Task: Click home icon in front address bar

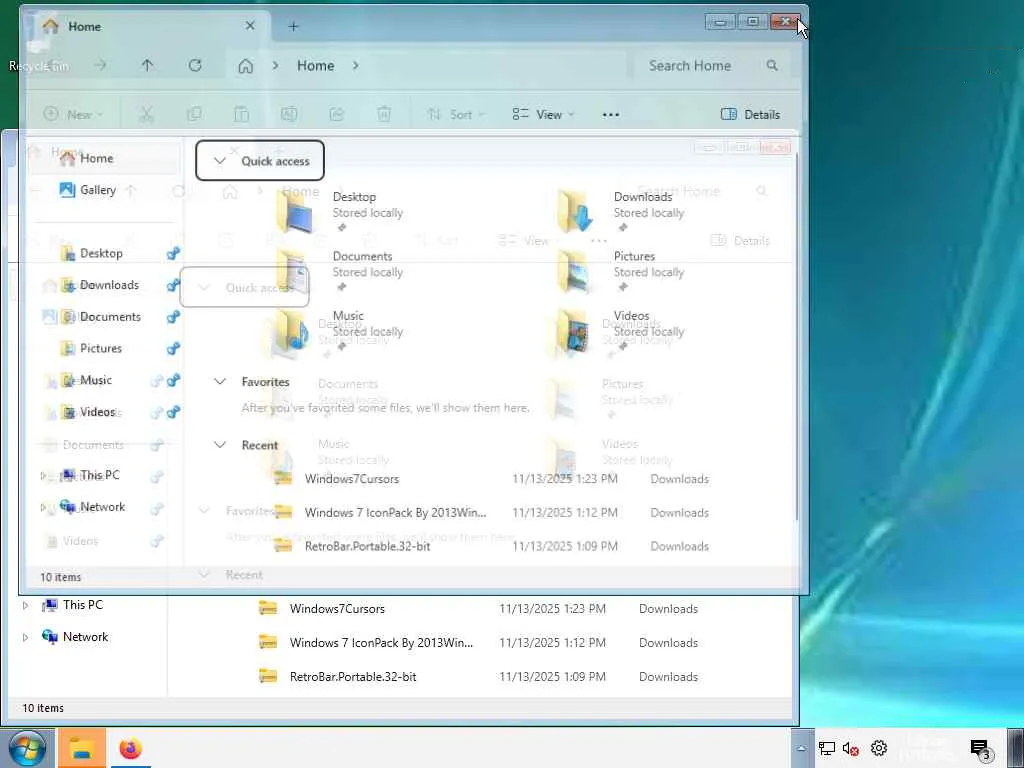Action: click(x=246, y=66)
